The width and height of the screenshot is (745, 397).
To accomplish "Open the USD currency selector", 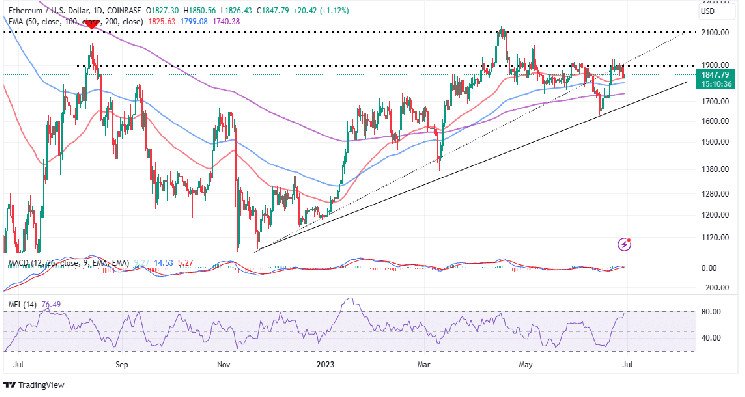I will coord(708,11).
